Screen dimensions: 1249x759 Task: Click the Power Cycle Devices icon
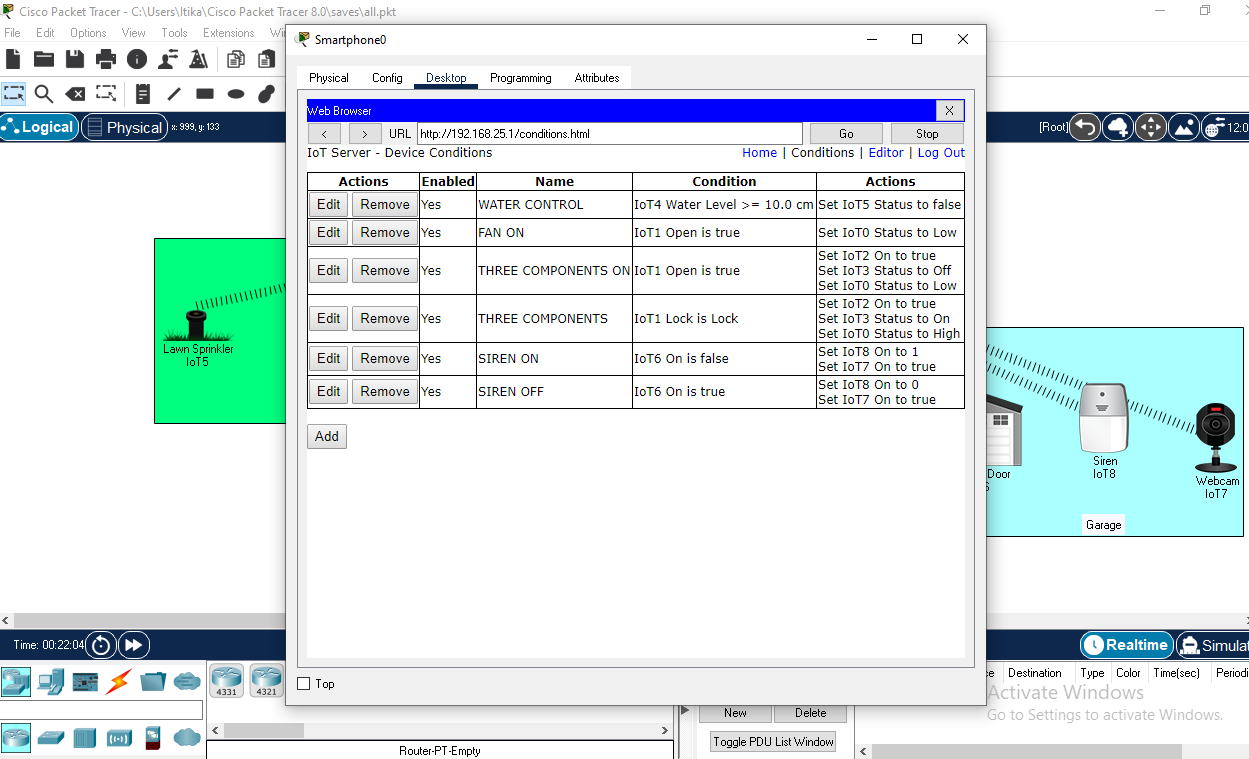101,645
